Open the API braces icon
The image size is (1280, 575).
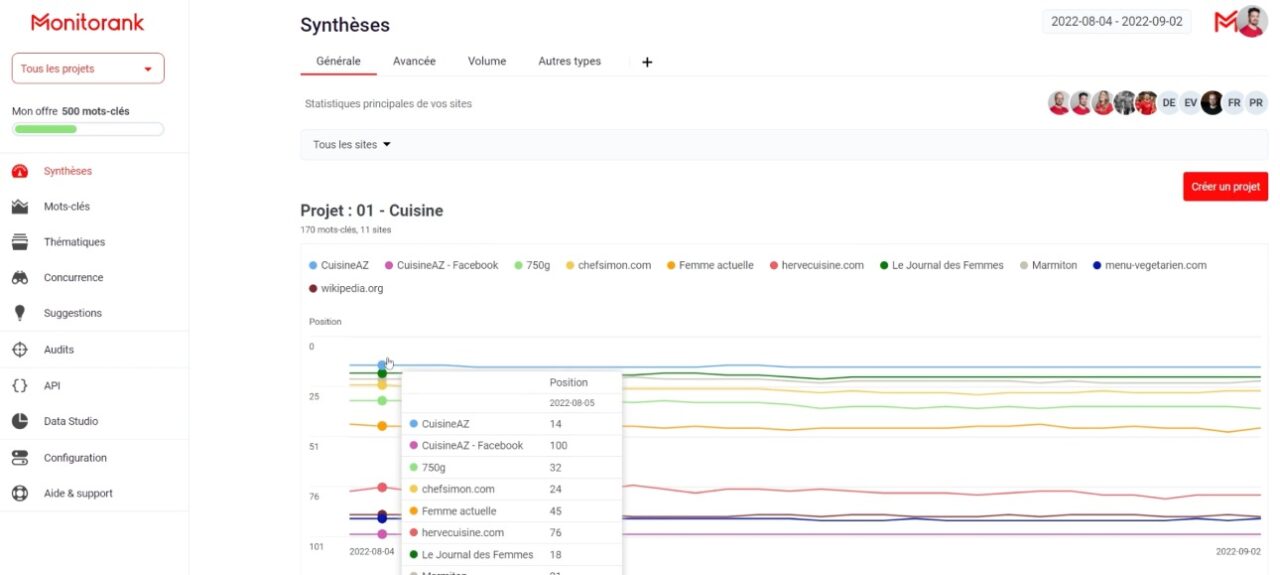pyautogui.click(x=20, y=386)
